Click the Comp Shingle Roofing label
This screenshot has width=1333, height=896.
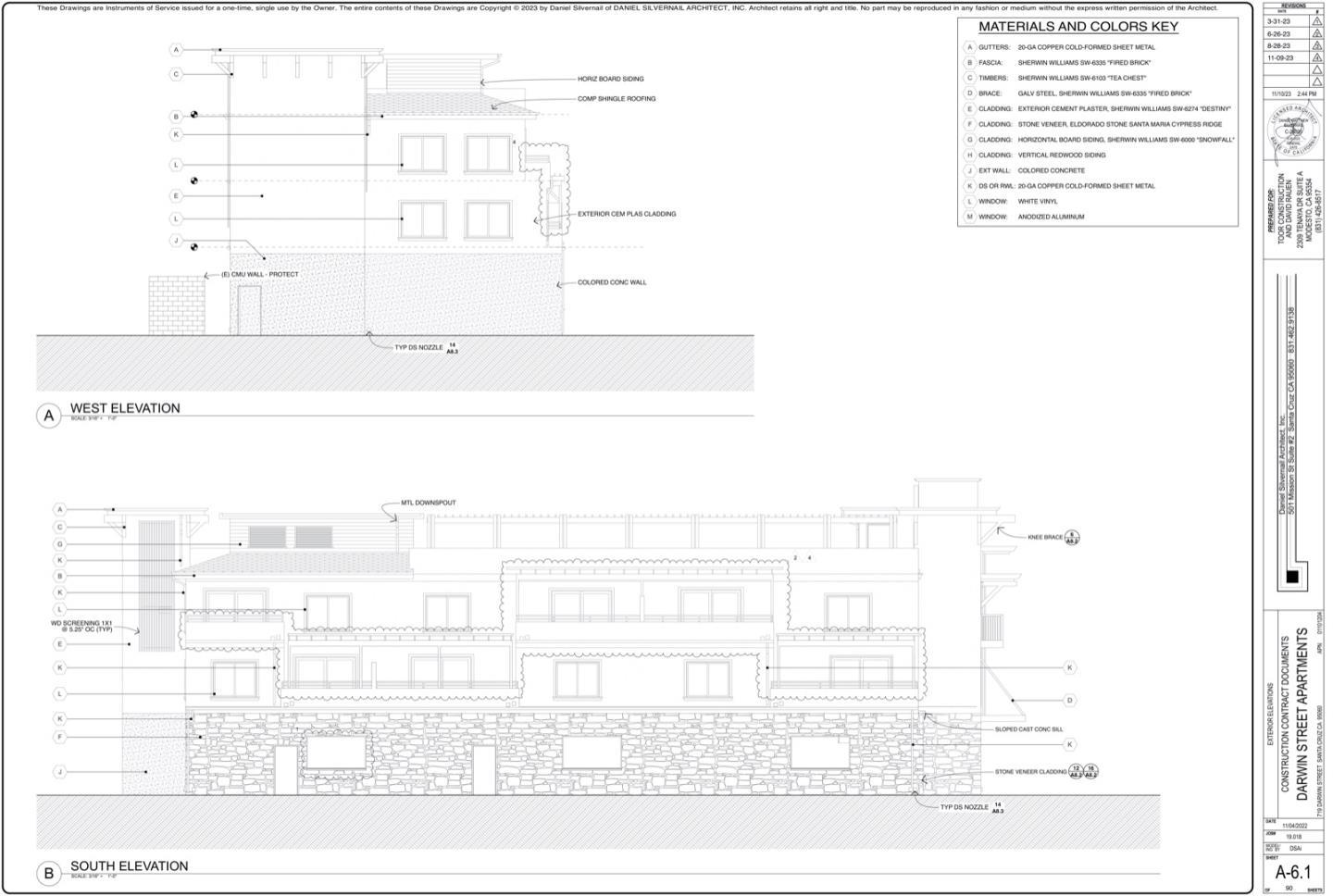click(617, 99)
